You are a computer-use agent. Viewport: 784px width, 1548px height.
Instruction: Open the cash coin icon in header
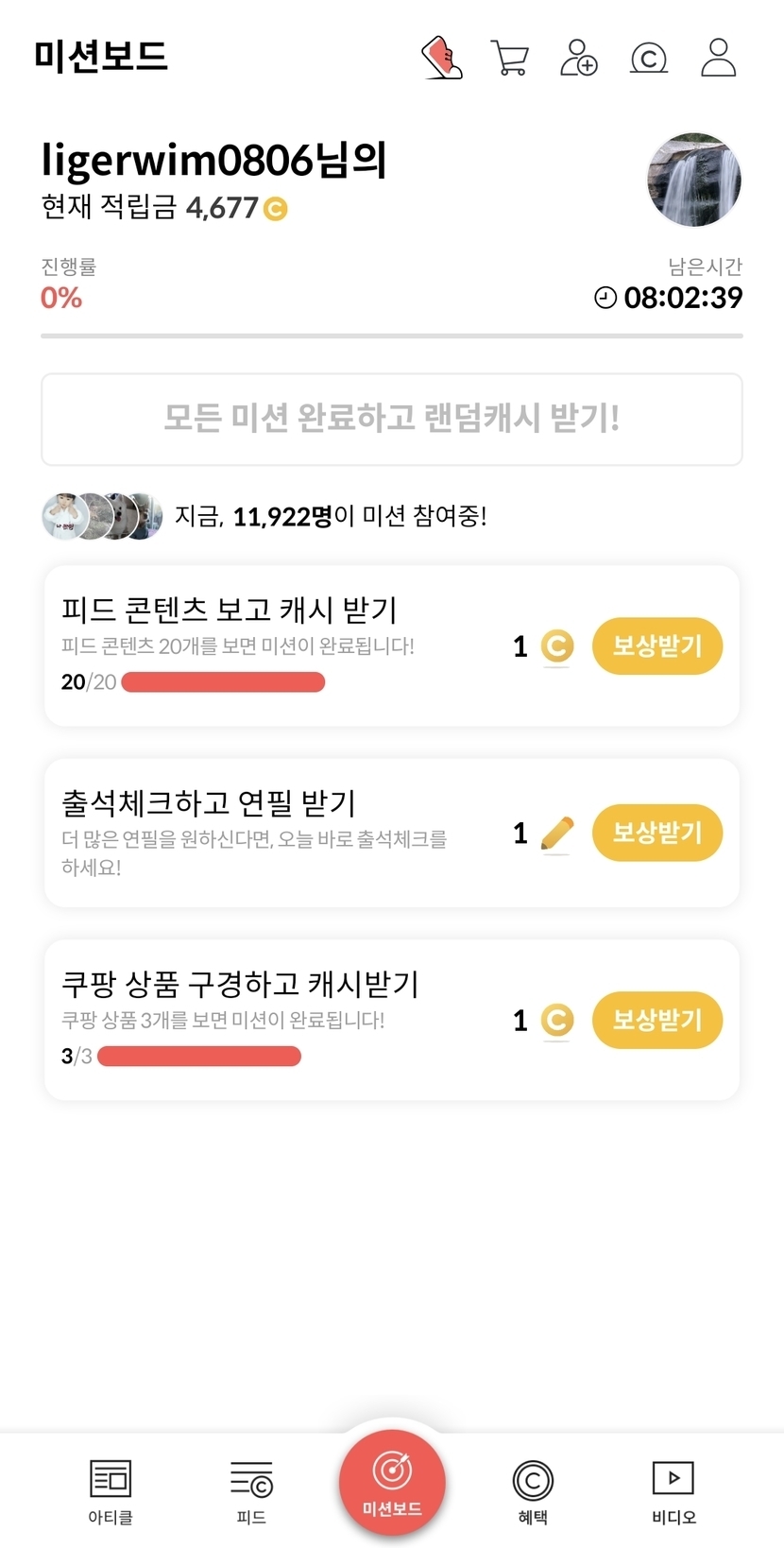[x=649, y=59]
